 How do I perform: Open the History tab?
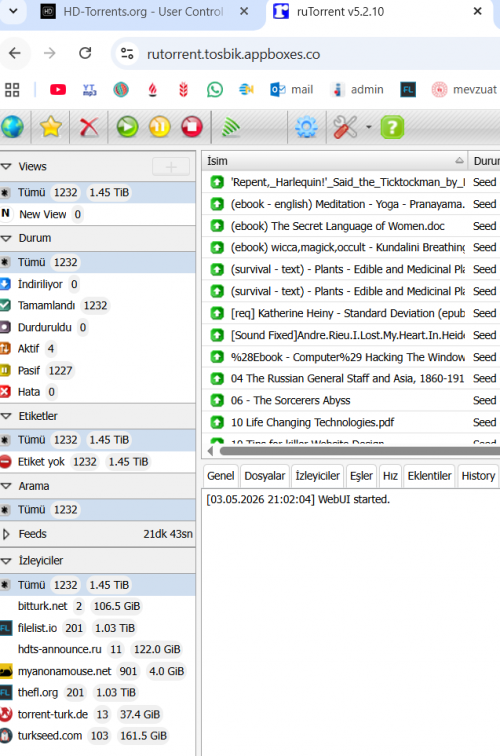point(478,476)
